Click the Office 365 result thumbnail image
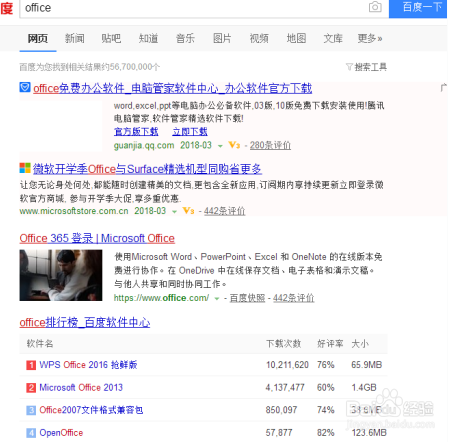Screen dimensions: 463x442 tap(61, 275)
